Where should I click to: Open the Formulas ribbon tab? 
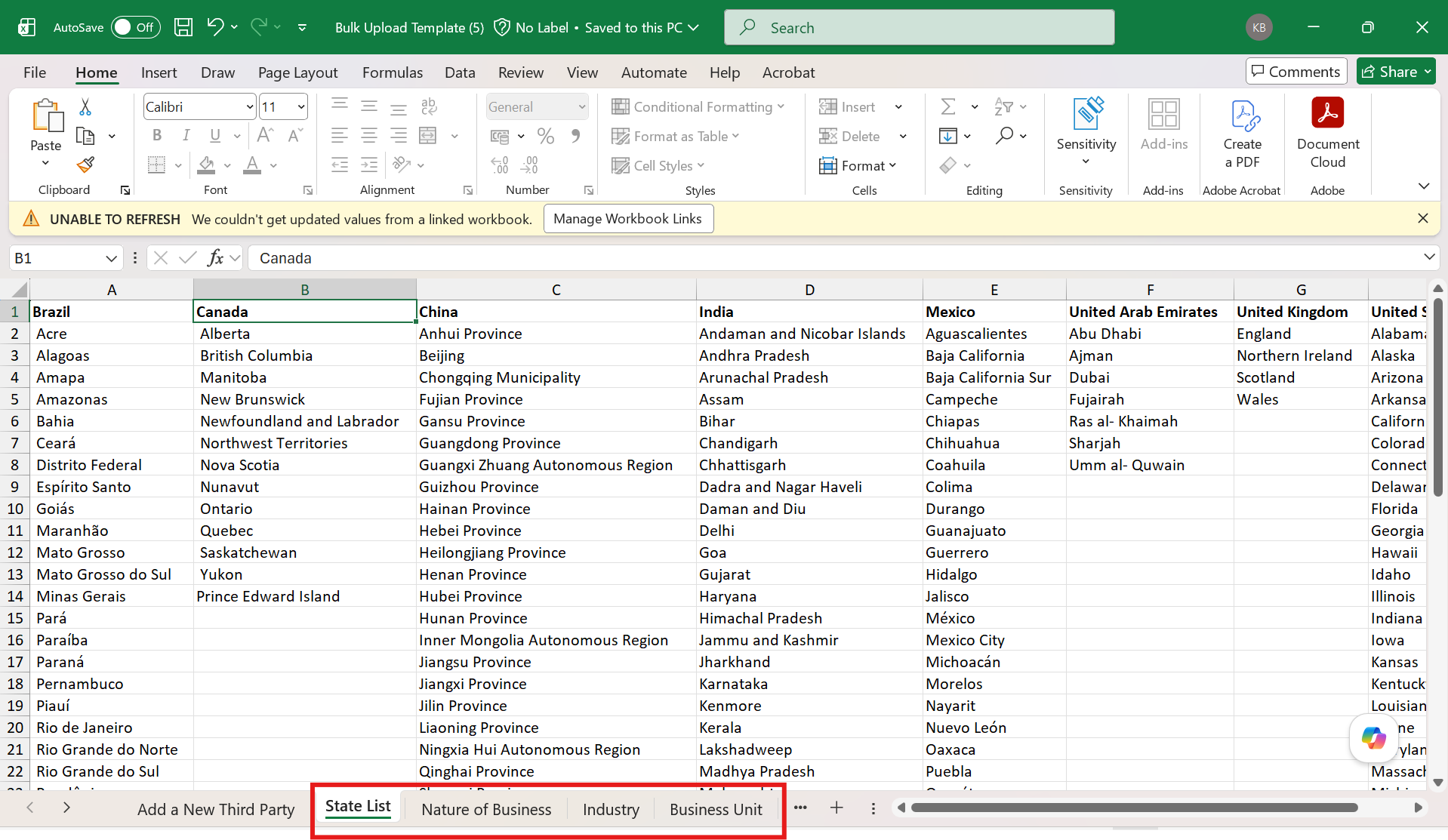point(393,72)
